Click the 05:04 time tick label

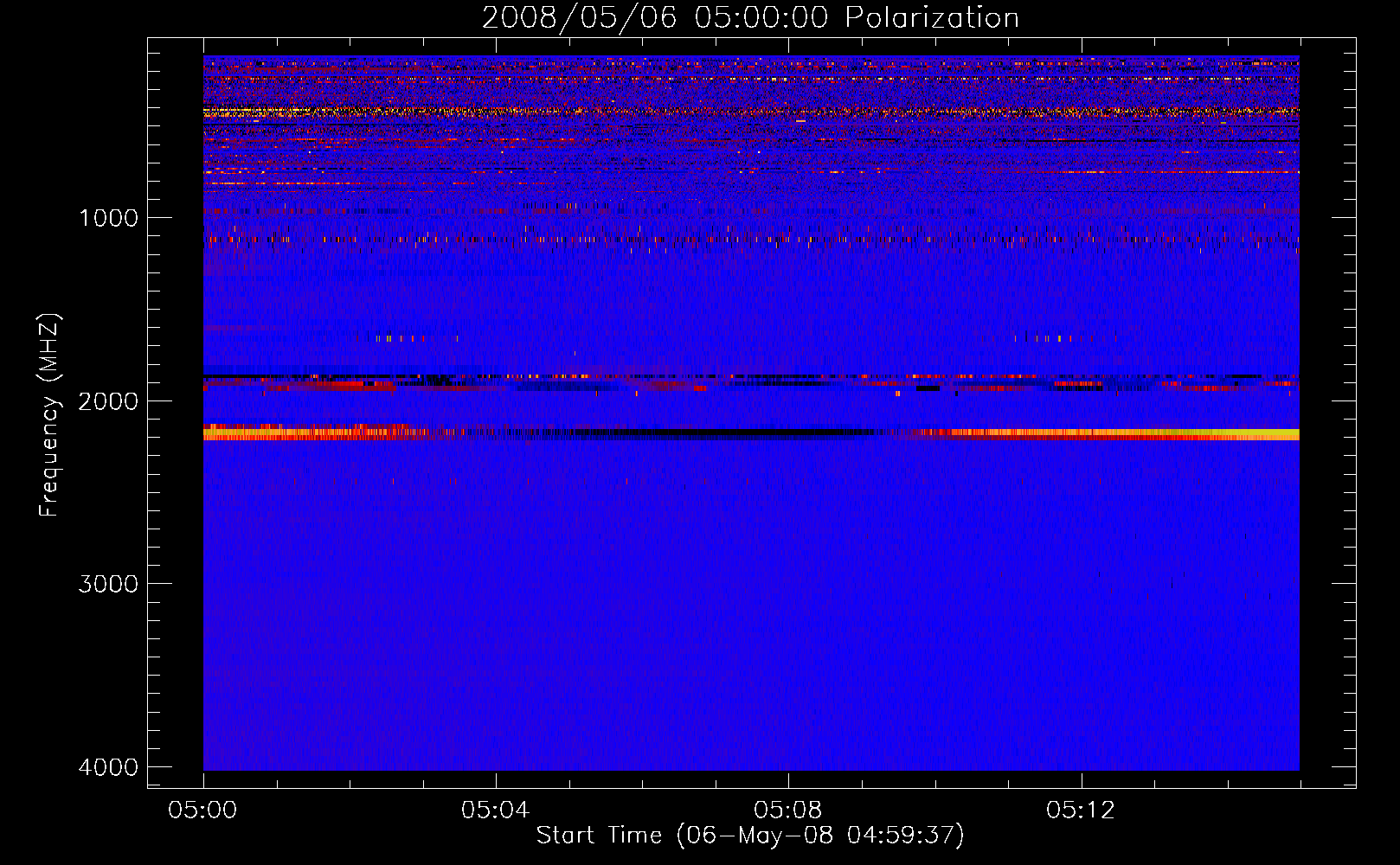(496, 811)
